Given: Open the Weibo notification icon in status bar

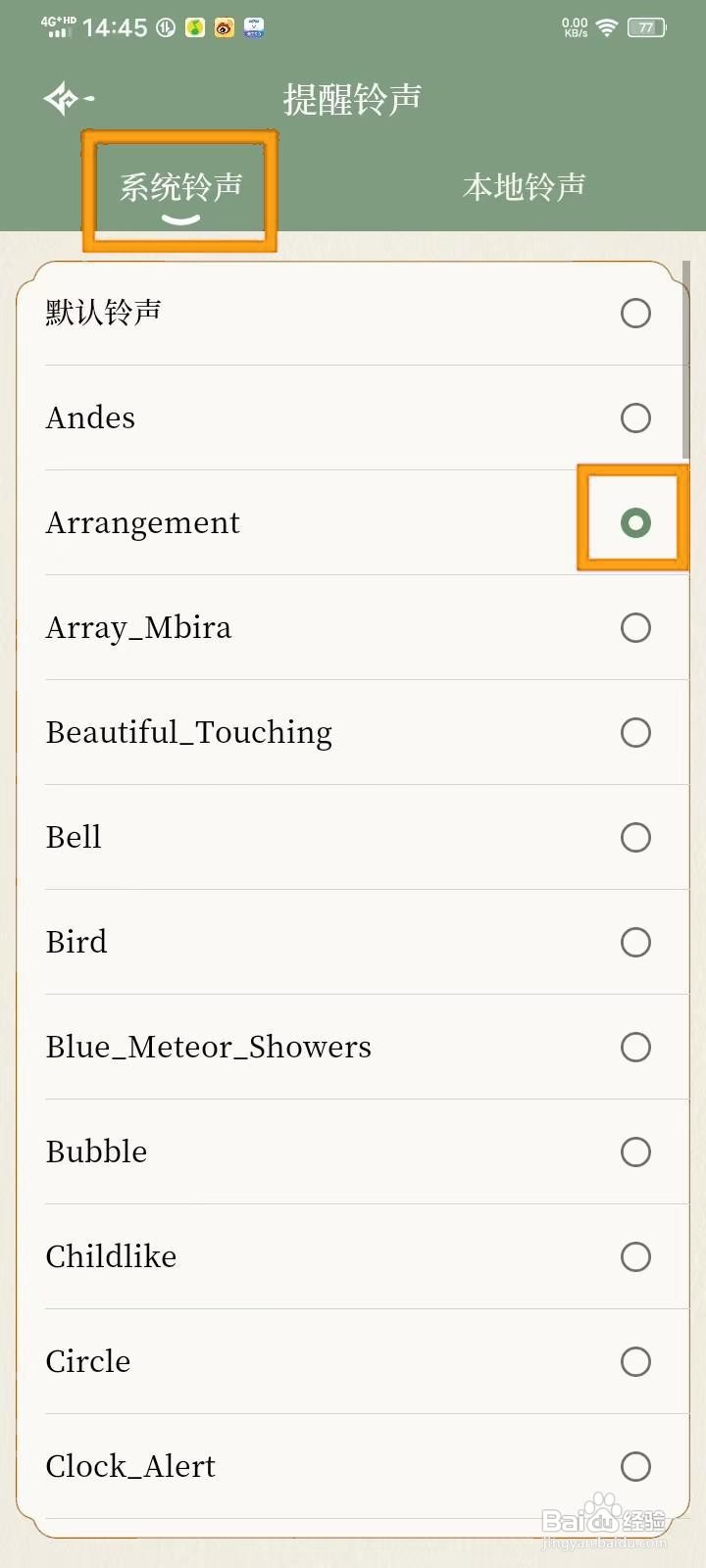Looking at the screenshot, I should [225, 27].
